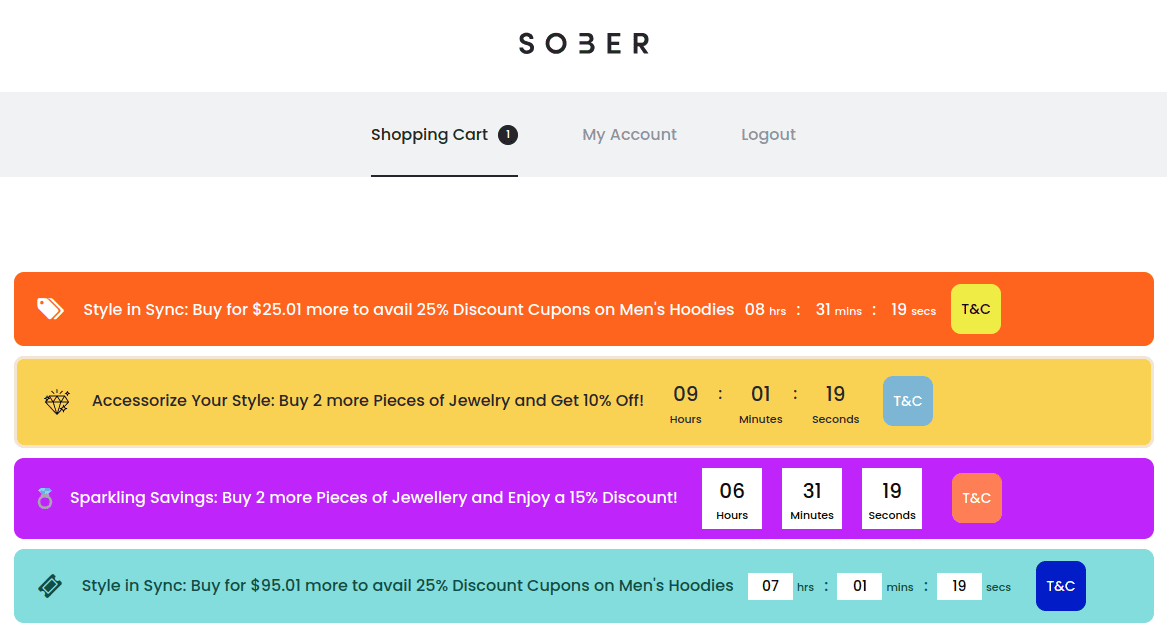Viewport: 1167px width, 638px height.
Task: Click the SOBER logo
Action: (583, 44)
